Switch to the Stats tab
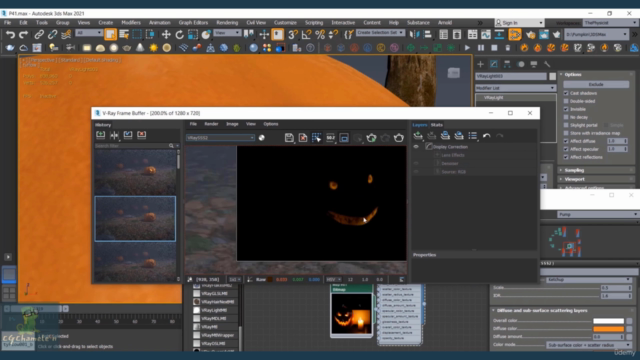 pos(437,125)
